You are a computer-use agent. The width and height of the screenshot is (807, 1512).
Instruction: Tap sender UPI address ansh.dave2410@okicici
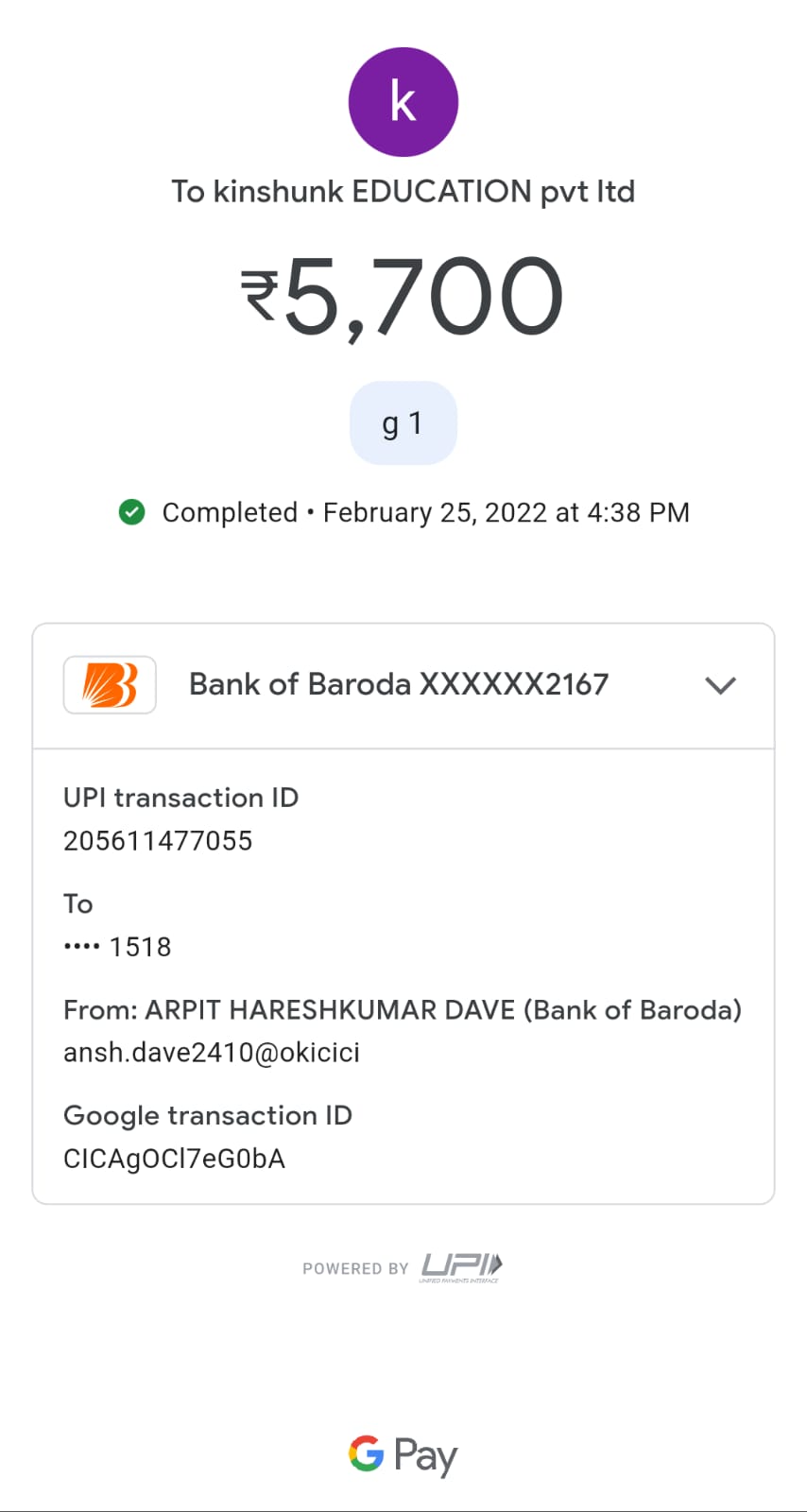[x=212, y=1053]
